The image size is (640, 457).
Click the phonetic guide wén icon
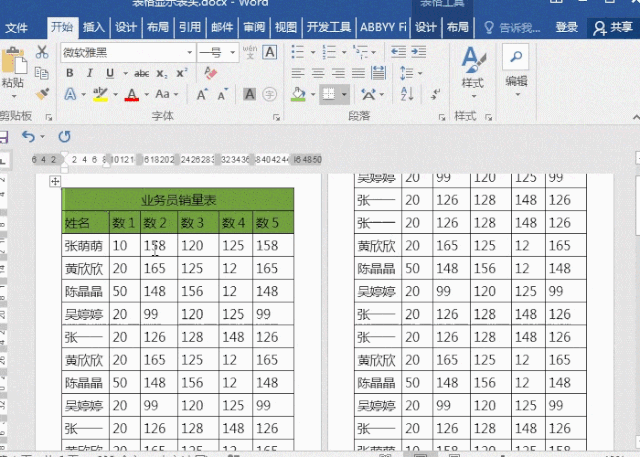250,52
